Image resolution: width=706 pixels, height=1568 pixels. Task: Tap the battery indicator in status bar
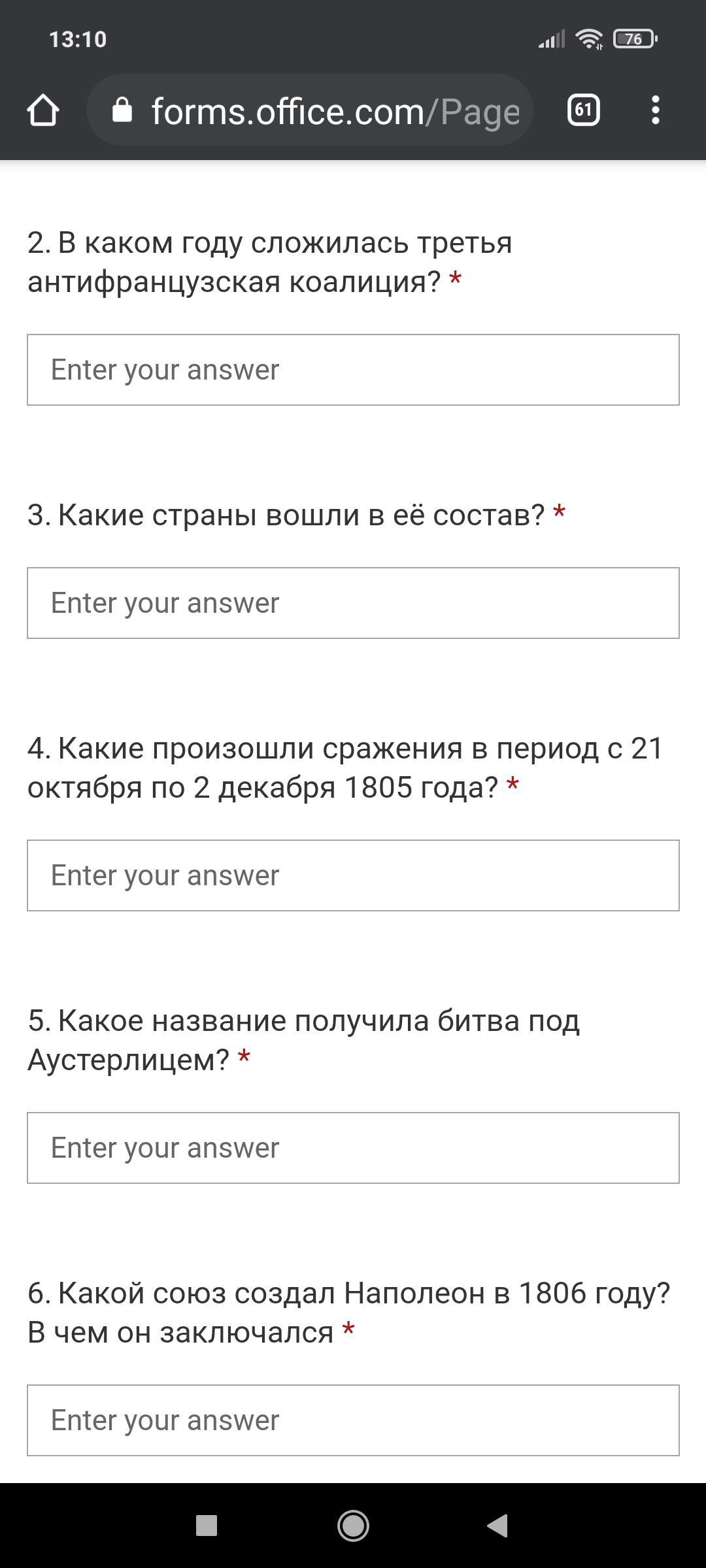[635, 39]
